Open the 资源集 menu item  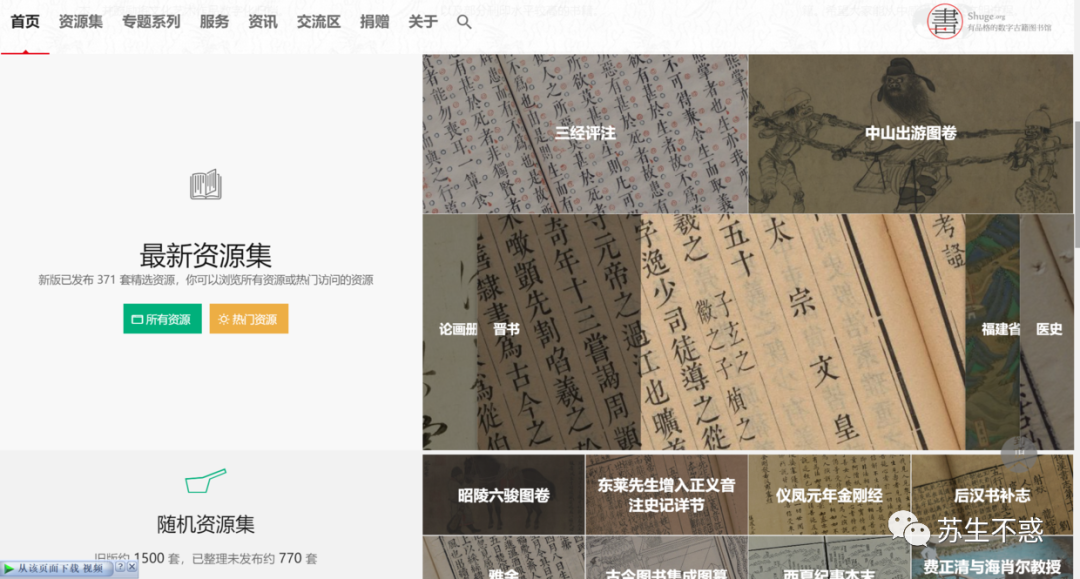click(81, 22)
